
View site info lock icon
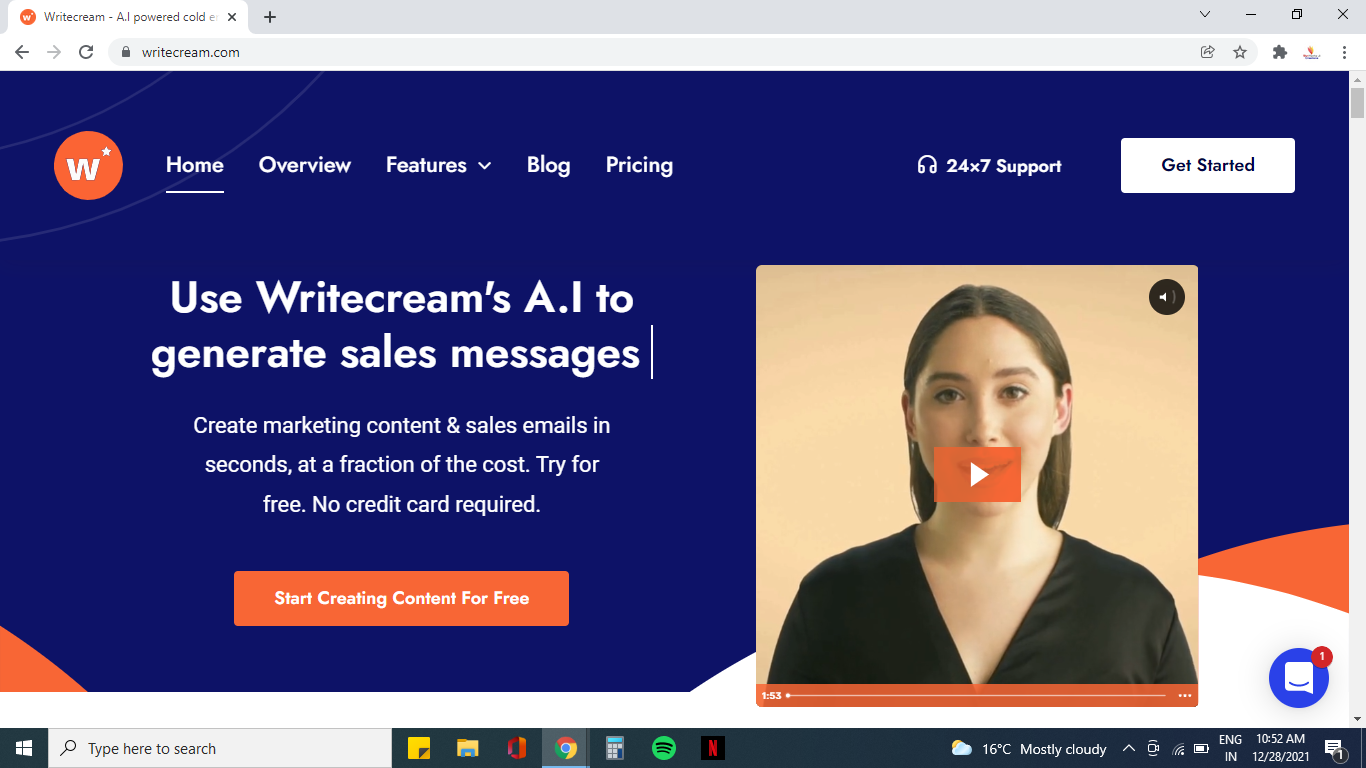pos(125,52)
